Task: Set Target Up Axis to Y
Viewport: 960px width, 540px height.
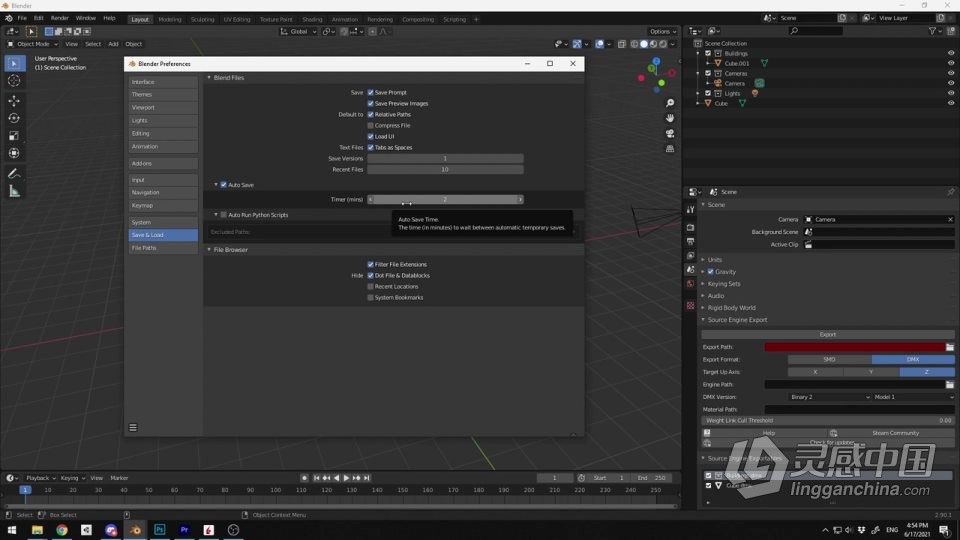Action: point(871,372)
